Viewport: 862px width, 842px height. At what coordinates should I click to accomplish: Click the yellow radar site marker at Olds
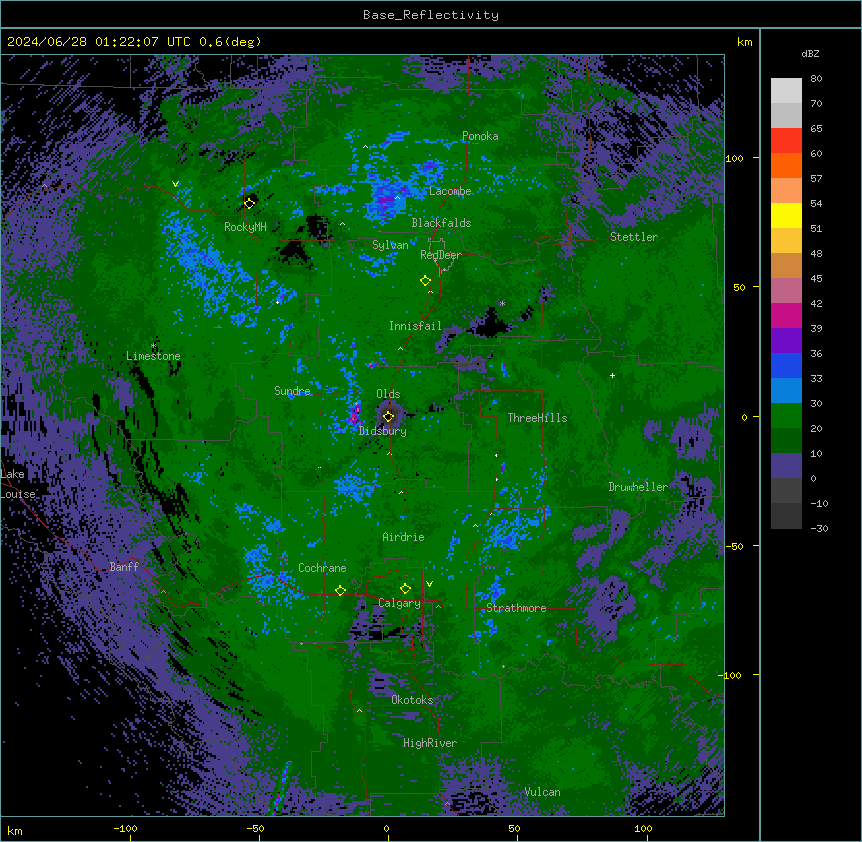(x=388, y=417)
